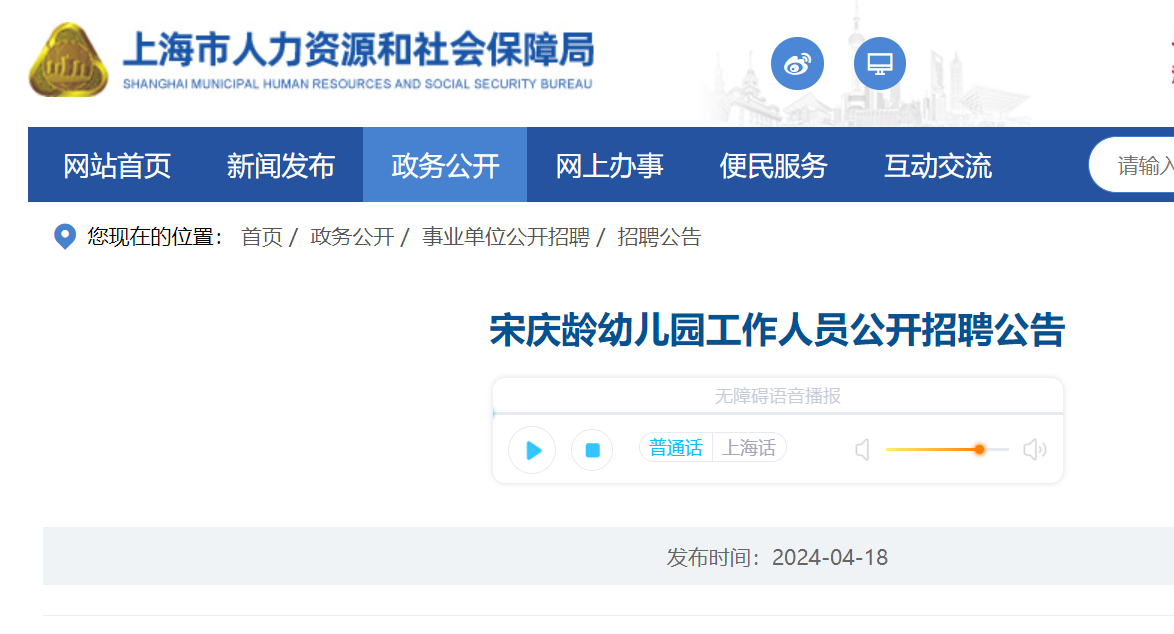Image resolution: width=1174 pixels, height=634 pixels.
Task: Click the computer monitor icon in the header
Action: tap(880, 64)
